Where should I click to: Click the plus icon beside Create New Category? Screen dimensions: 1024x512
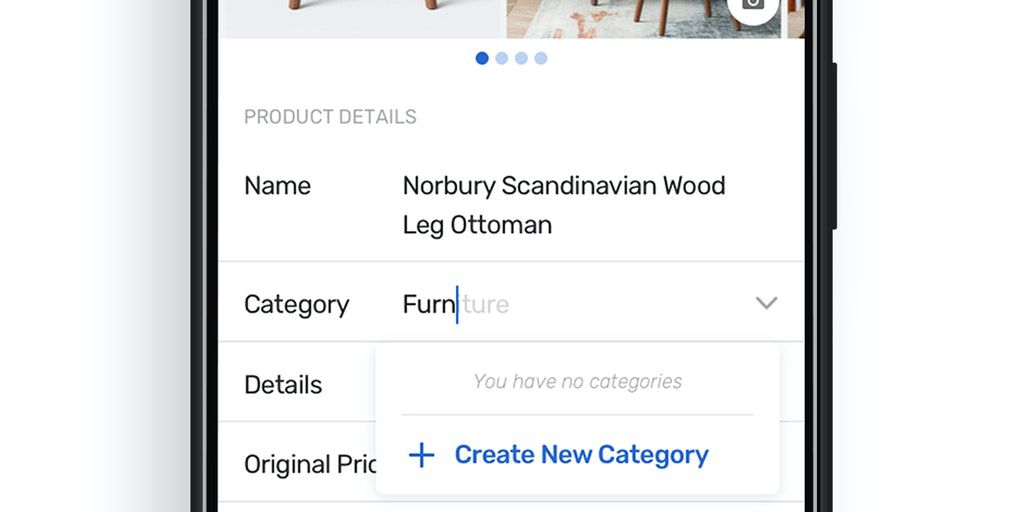click(422, 455)
